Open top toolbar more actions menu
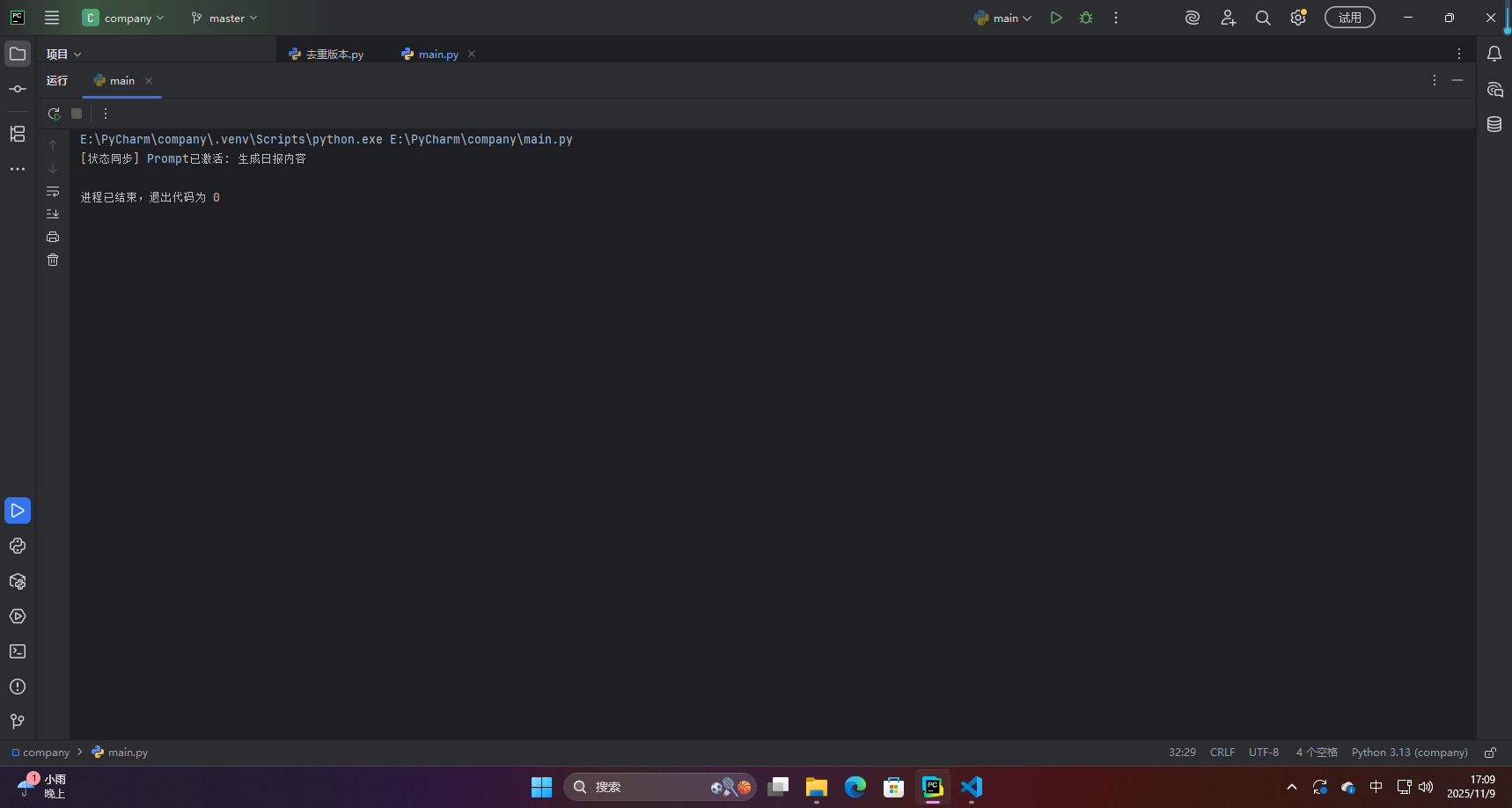Image resolution: width=1512 pixels, height=808 pixels. [1116, 18]
